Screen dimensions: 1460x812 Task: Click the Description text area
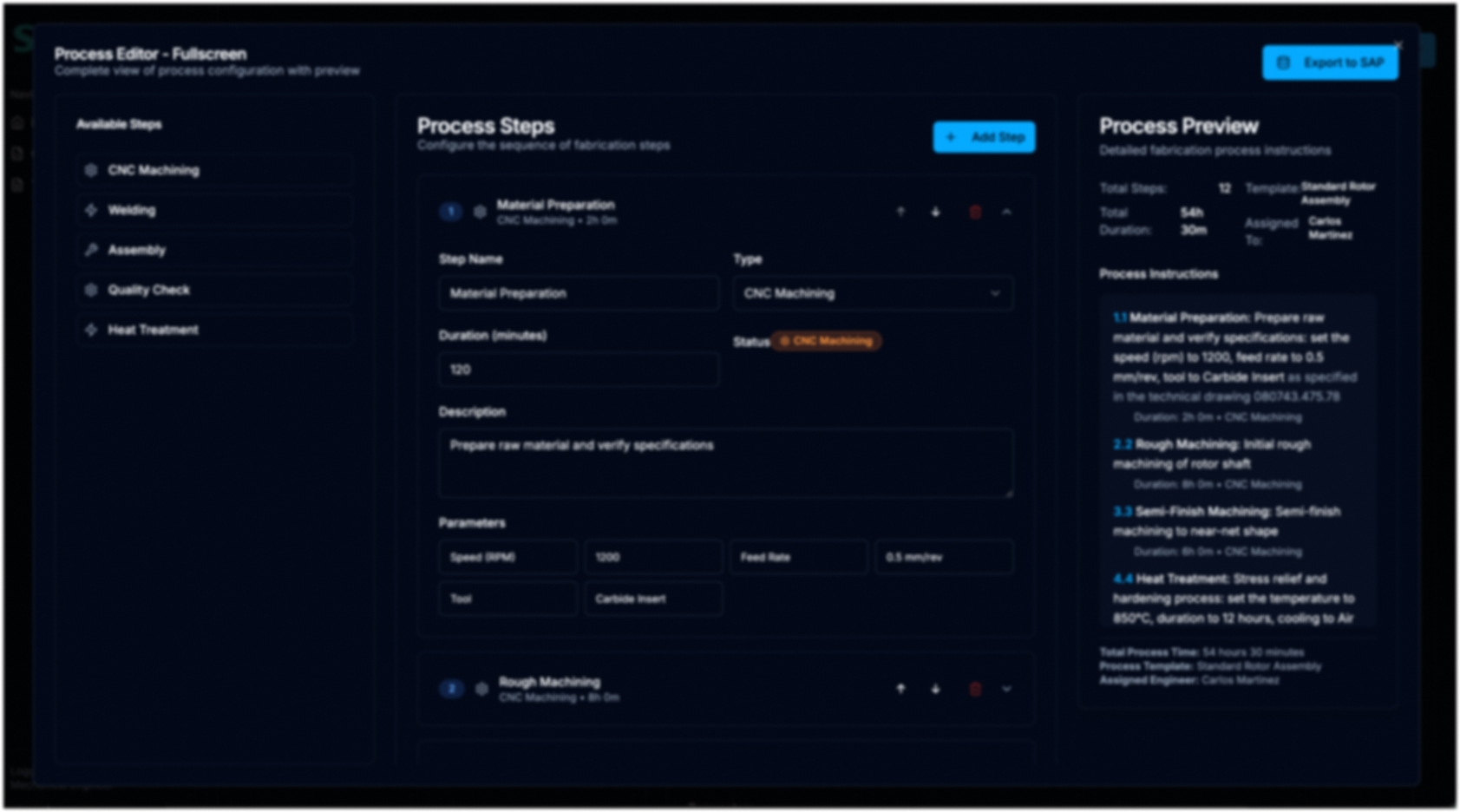726,462
